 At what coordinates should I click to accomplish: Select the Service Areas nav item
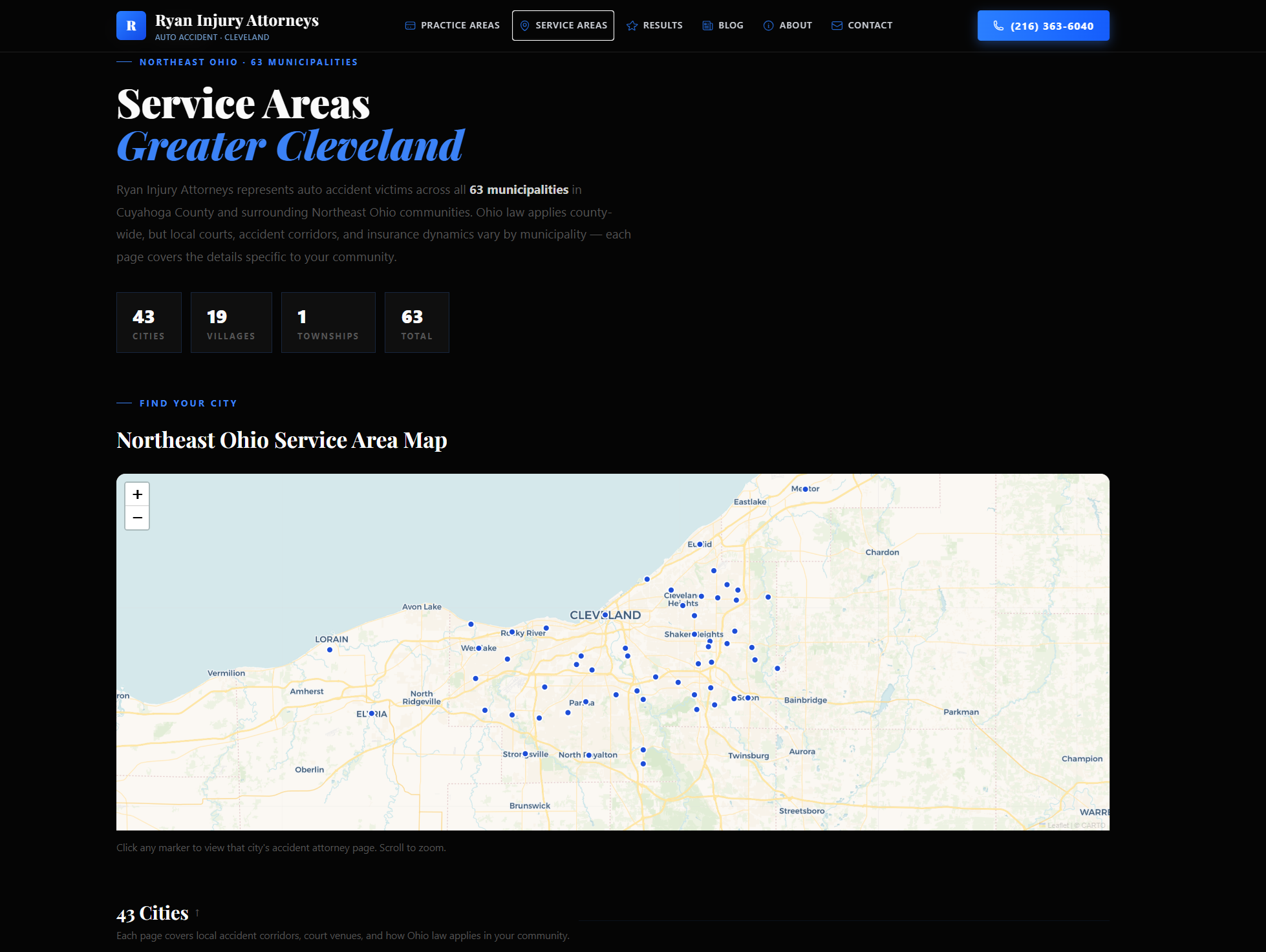563,25
